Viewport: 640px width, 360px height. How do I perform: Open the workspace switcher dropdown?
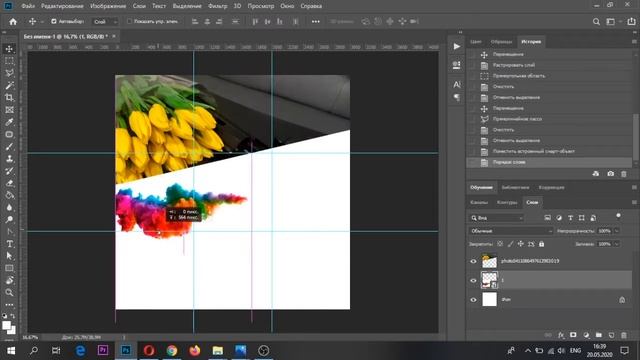[613, 22]
